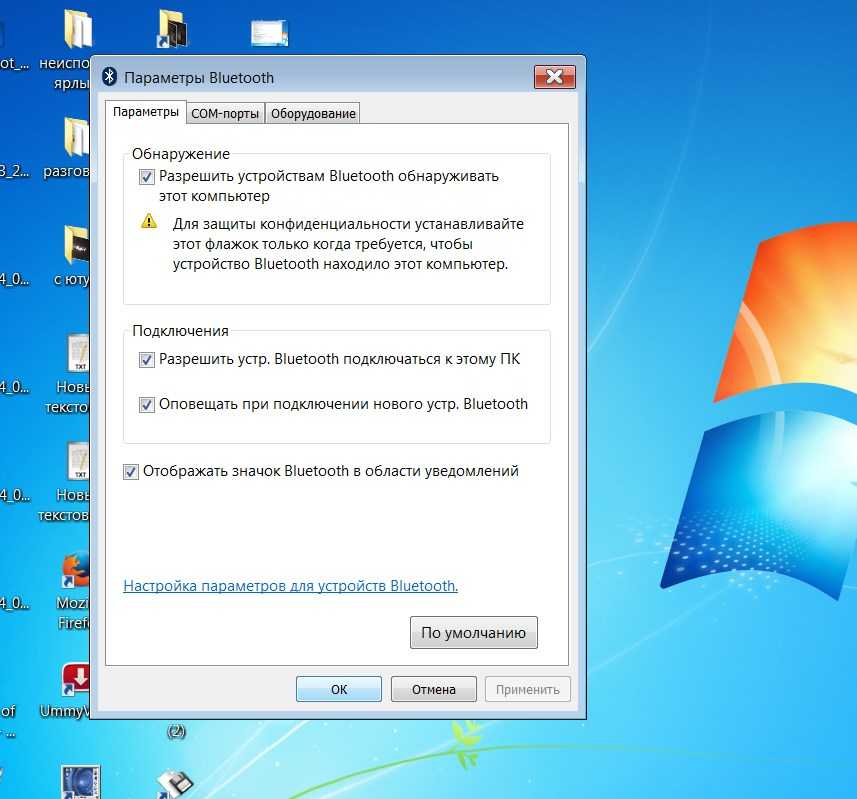Select the Mozilla Firefox desktop icon

click(76, 570)
